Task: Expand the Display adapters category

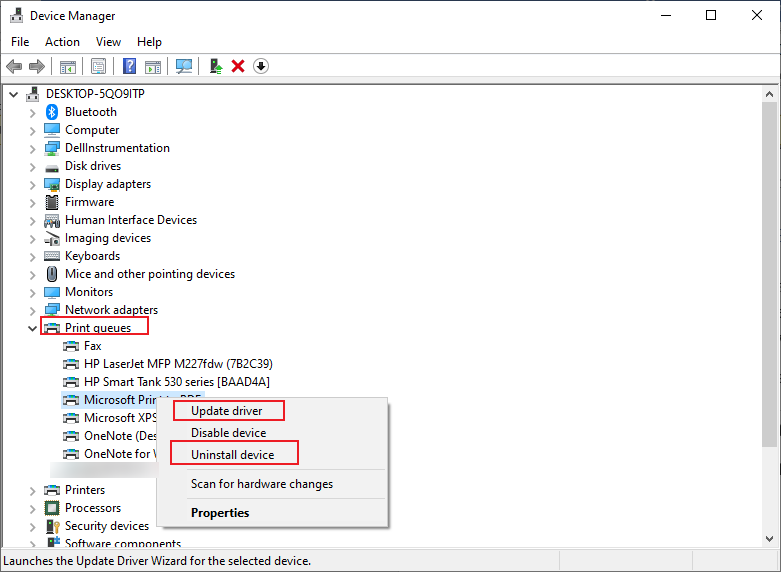Action: (x=32, y=185)
